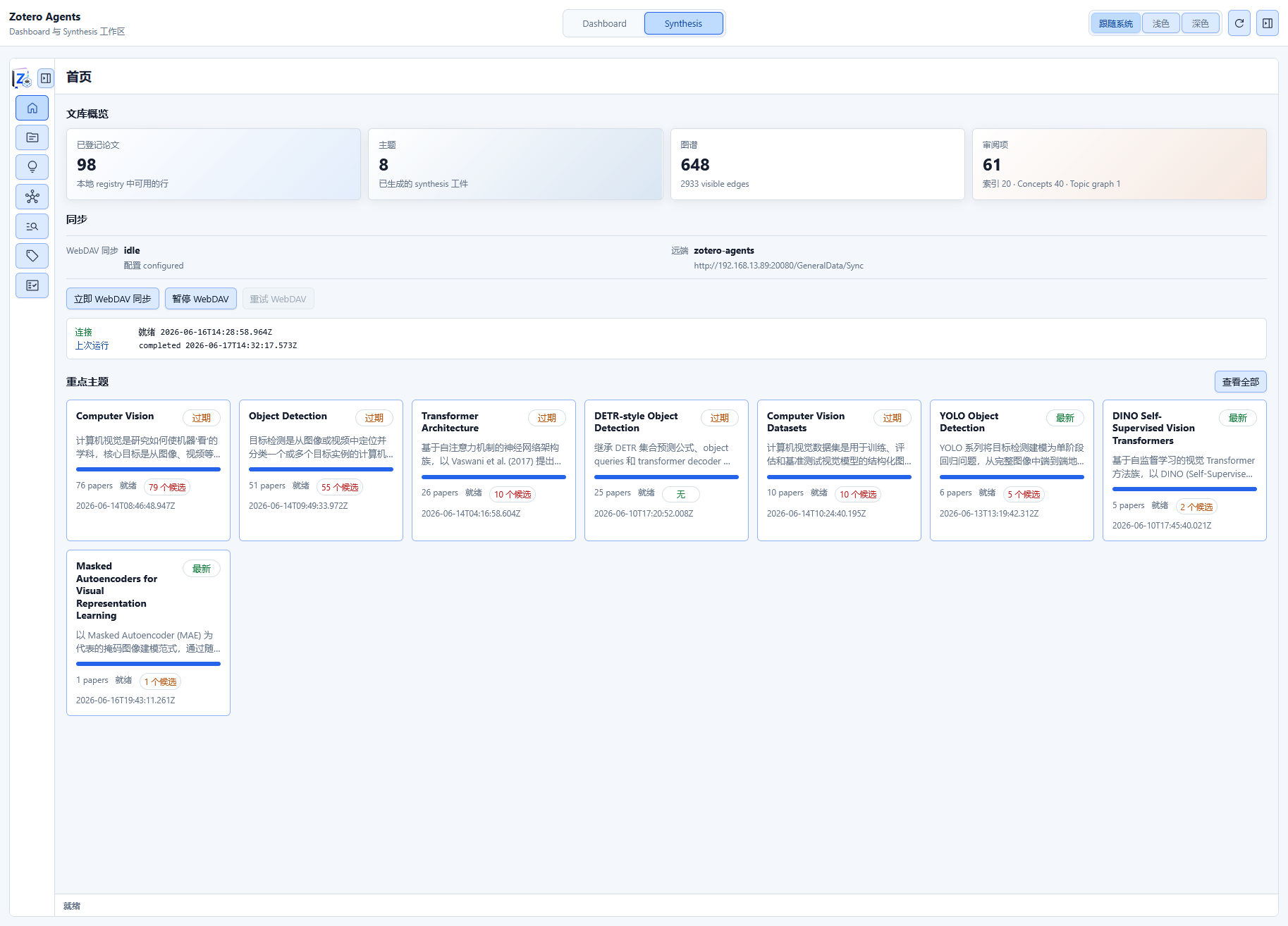Click 暂停 WebDAV button
The image size is (1288, 926).
click(201, 299)
